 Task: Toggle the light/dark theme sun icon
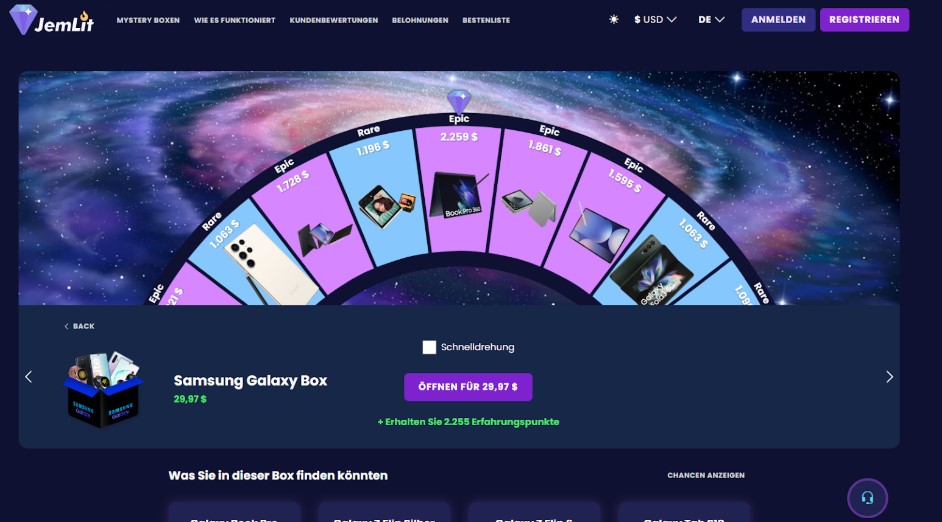613,19
